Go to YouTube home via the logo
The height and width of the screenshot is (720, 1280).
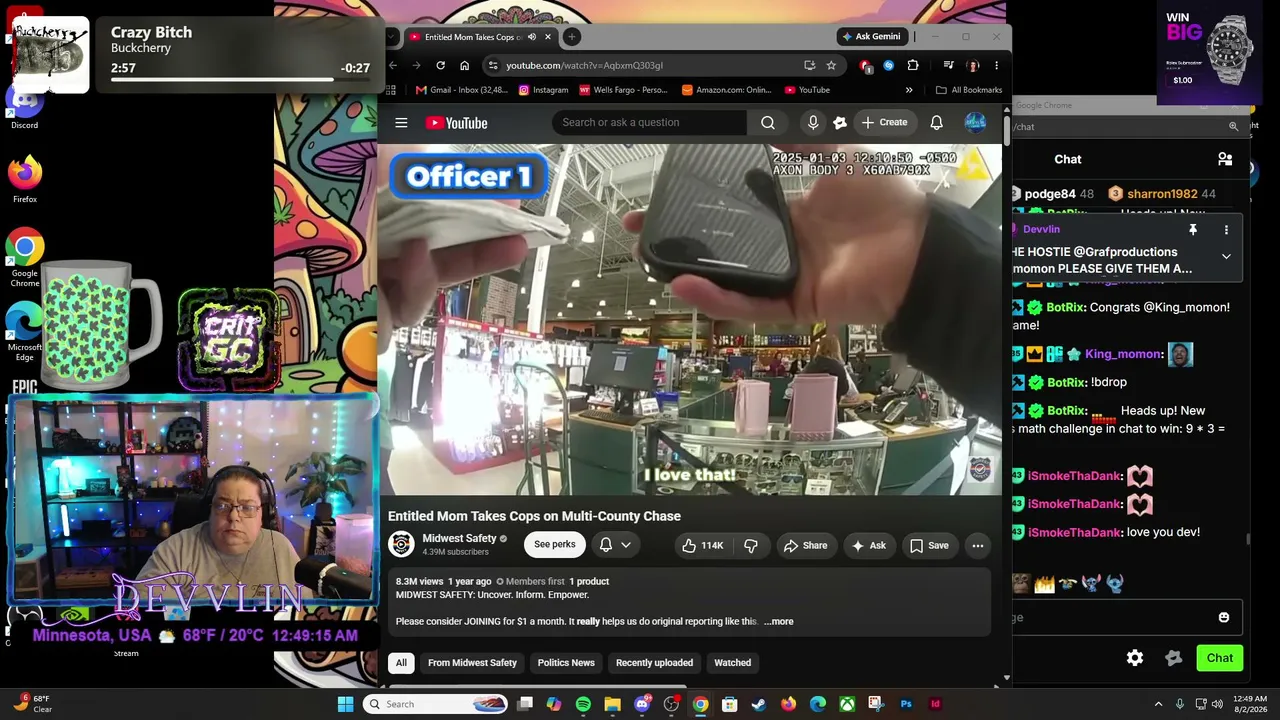pos(456,123)
